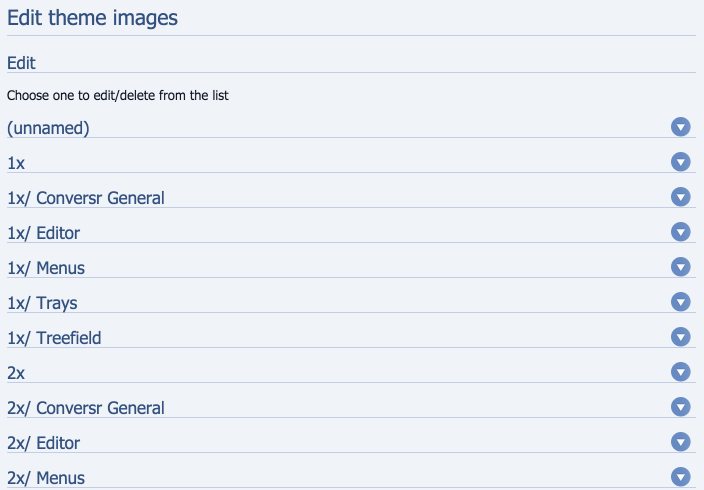Expand the (unnamed) row arrow icon
This screenshot has height=490, width=704.
[681, 127]
